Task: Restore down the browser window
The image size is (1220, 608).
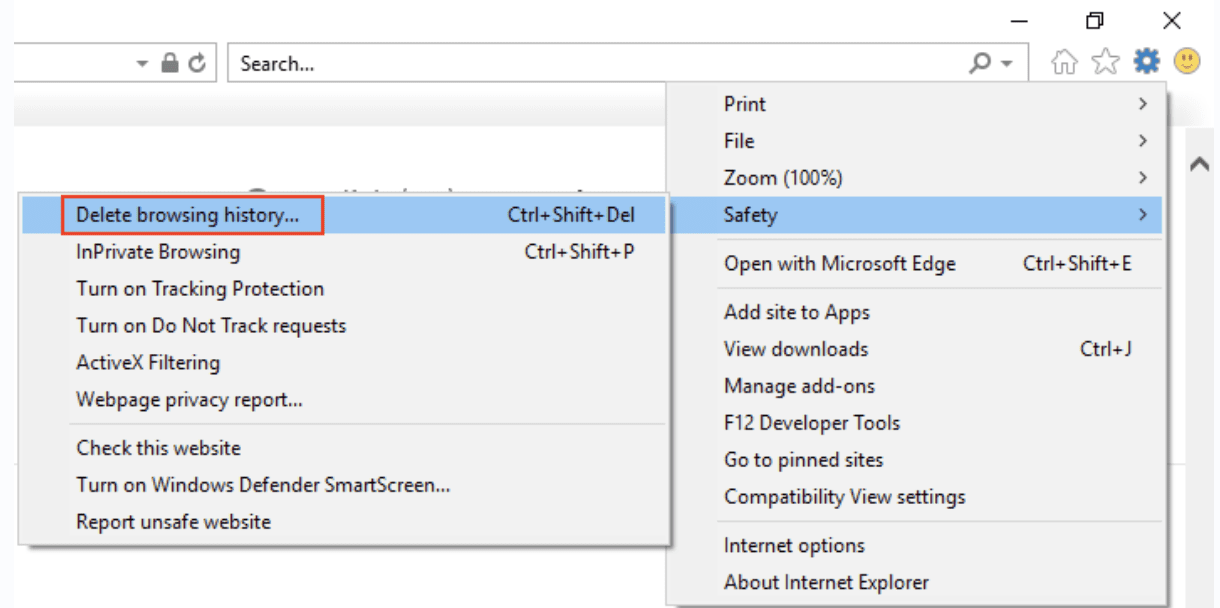Action: [1095, 20]
